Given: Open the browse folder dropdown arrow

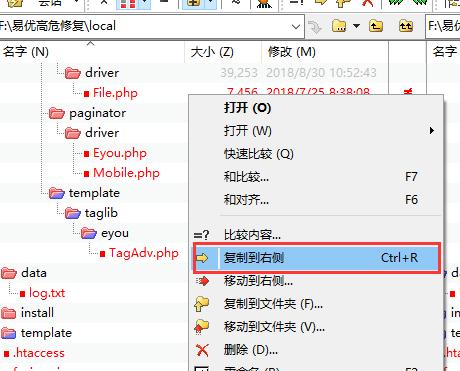Looking at the screenshot, I should point(356,26).
